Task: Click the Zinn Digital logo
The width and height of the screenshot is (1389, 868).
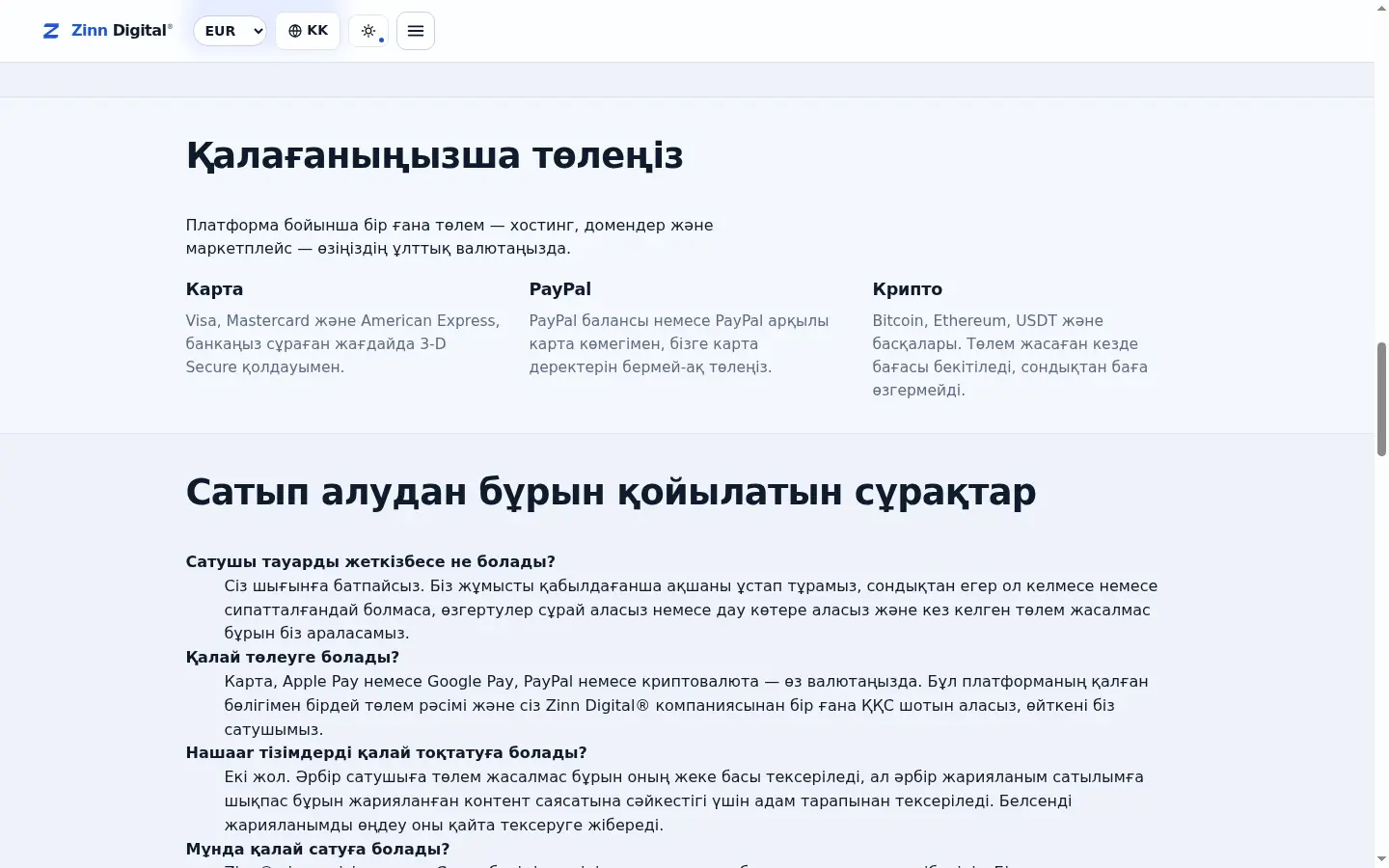Action: pyautogui.click(x=107, y=31)
